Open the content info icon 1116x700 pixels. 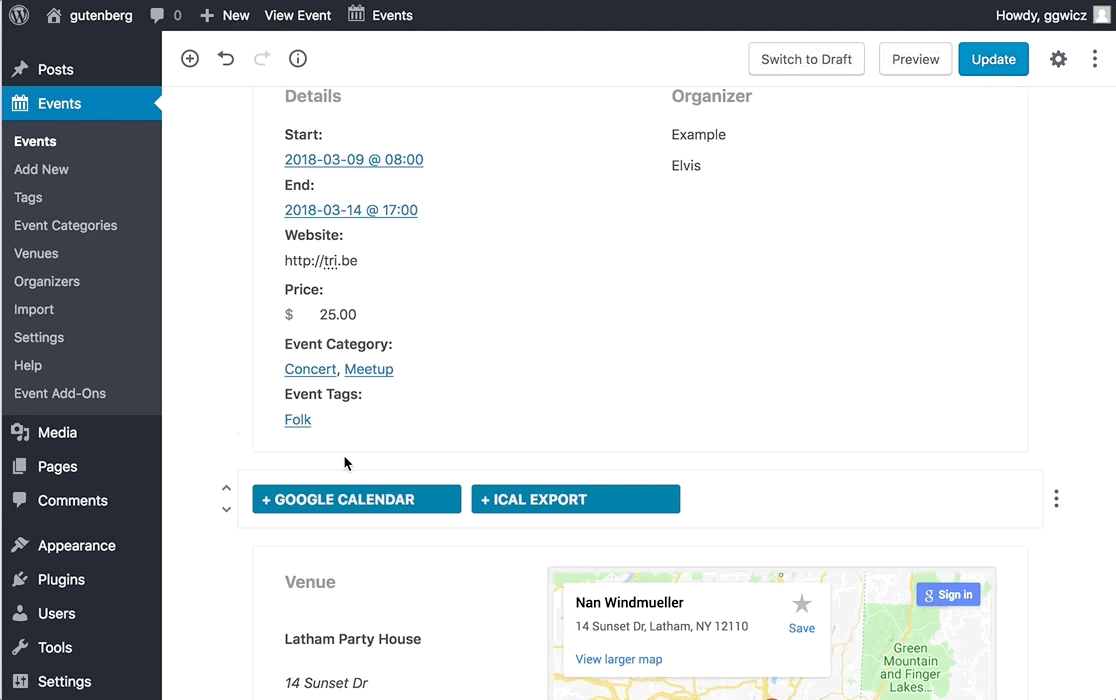click(x=298, y=59)
